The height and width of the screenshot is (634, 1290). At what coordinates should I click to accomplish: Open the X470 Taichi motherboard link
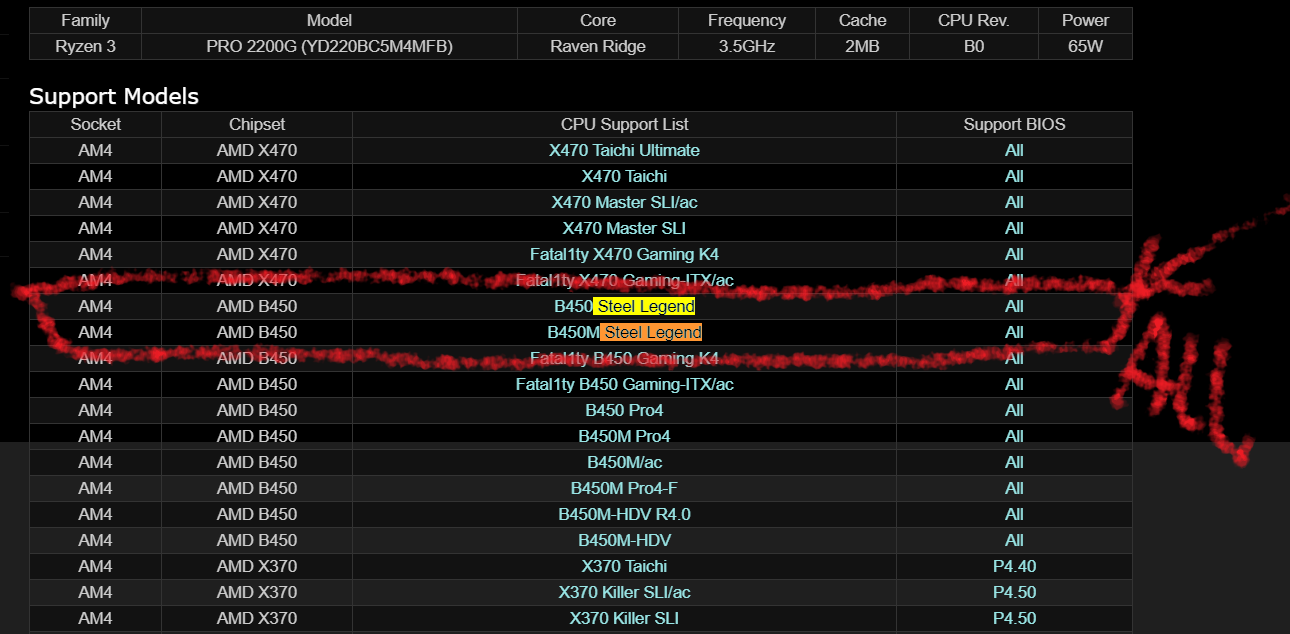point(624,176)
